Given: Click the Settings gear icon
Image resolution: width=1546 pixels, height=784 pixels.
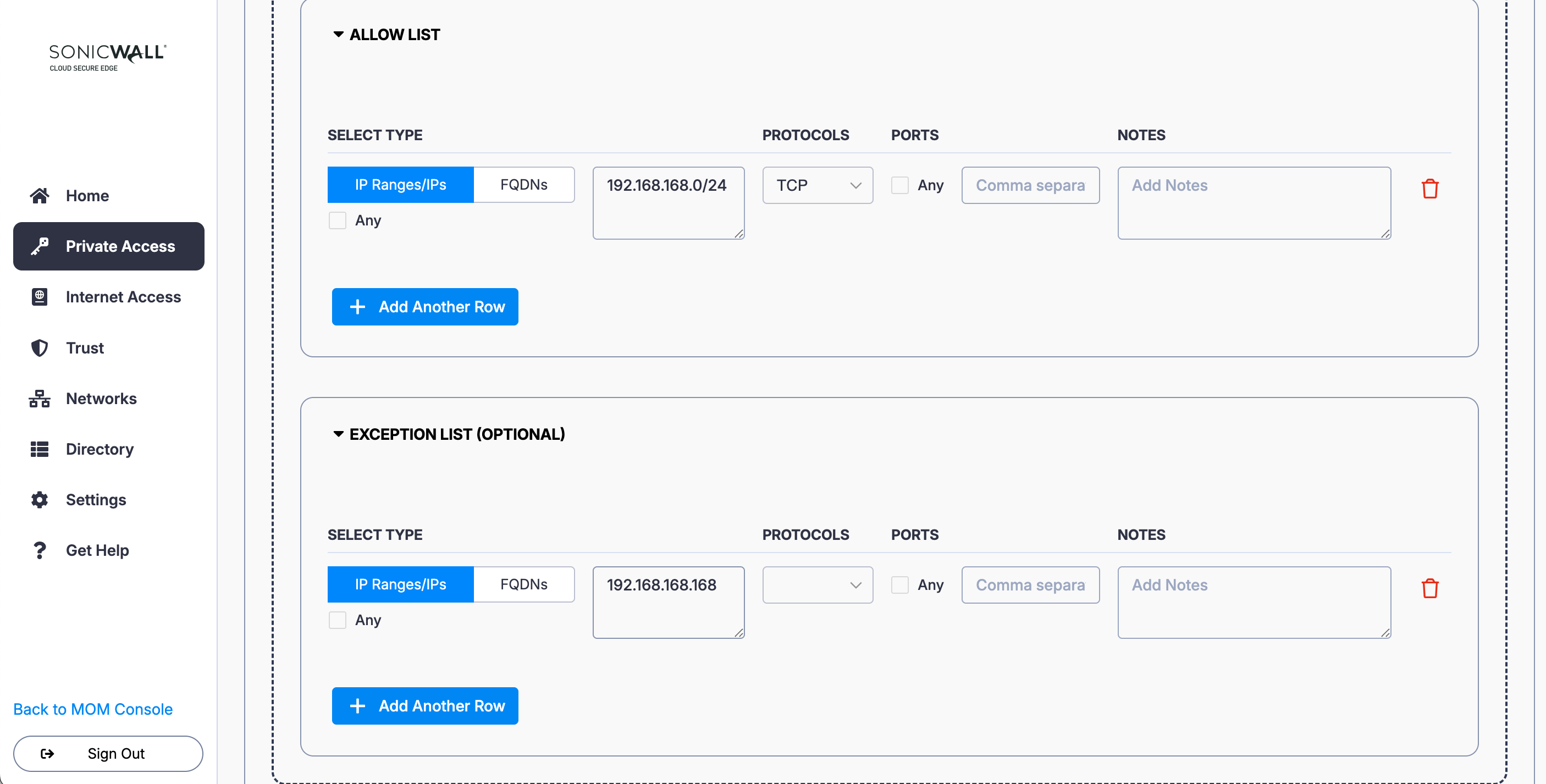Looking at the screenshot, I should point(40,499).
